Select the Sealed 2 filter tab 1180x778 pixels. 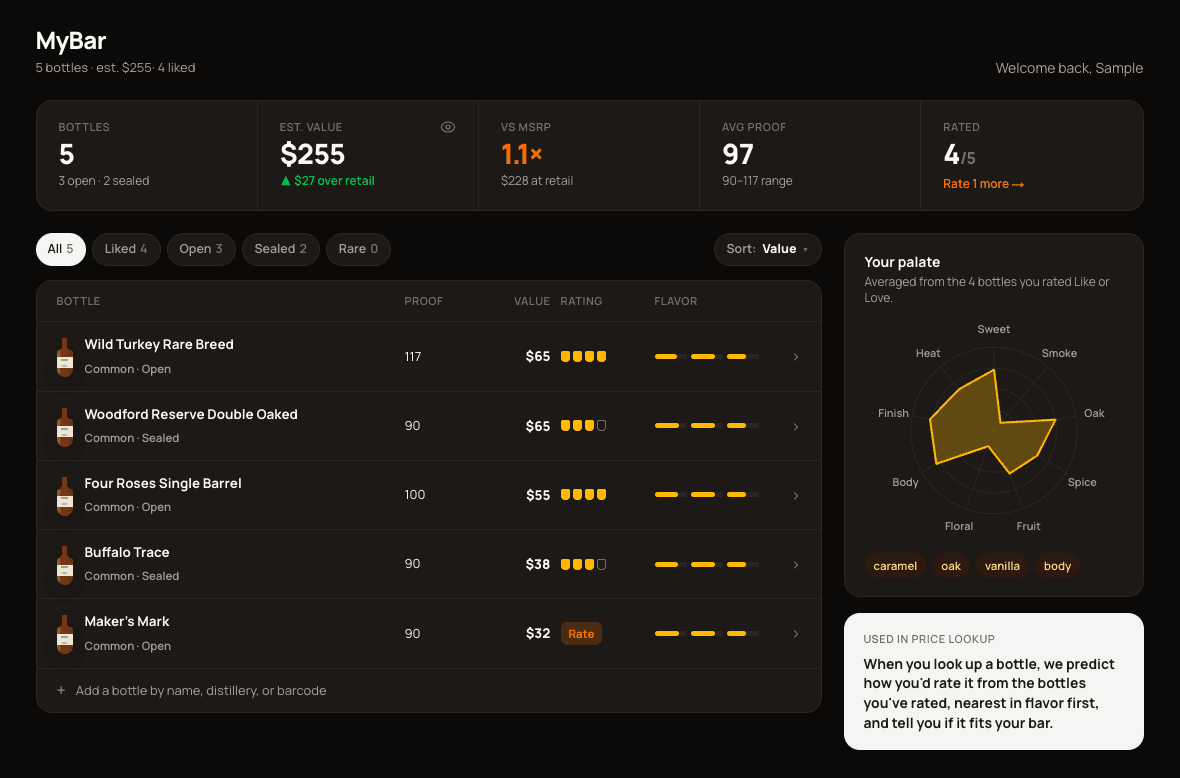(281, 249)
